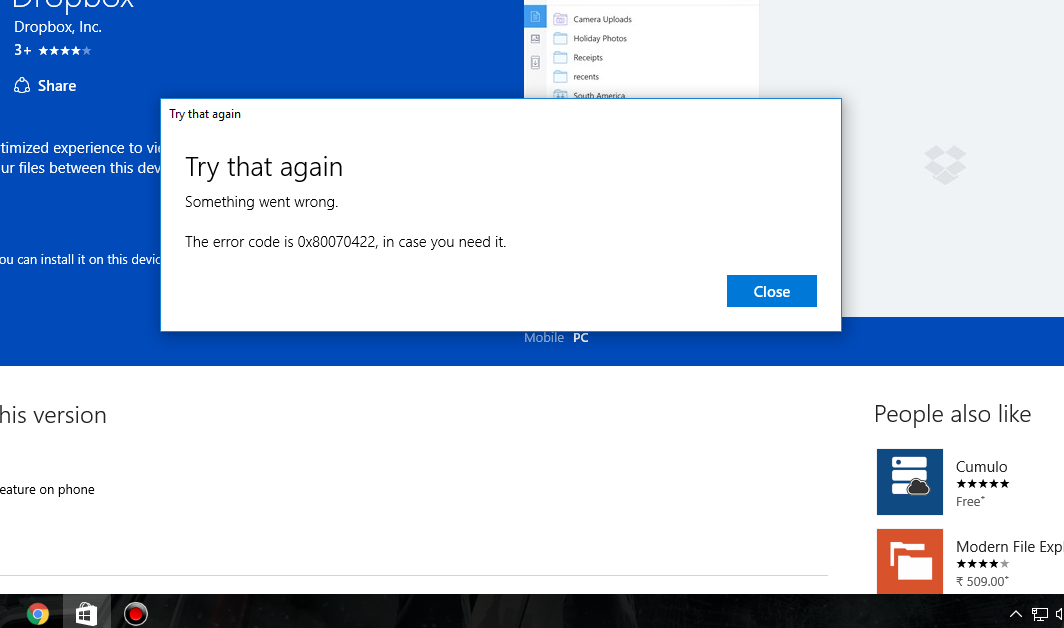Open the red record app in taskbar
Screen dimensions: 1064x628
click(x=136, y=614)
